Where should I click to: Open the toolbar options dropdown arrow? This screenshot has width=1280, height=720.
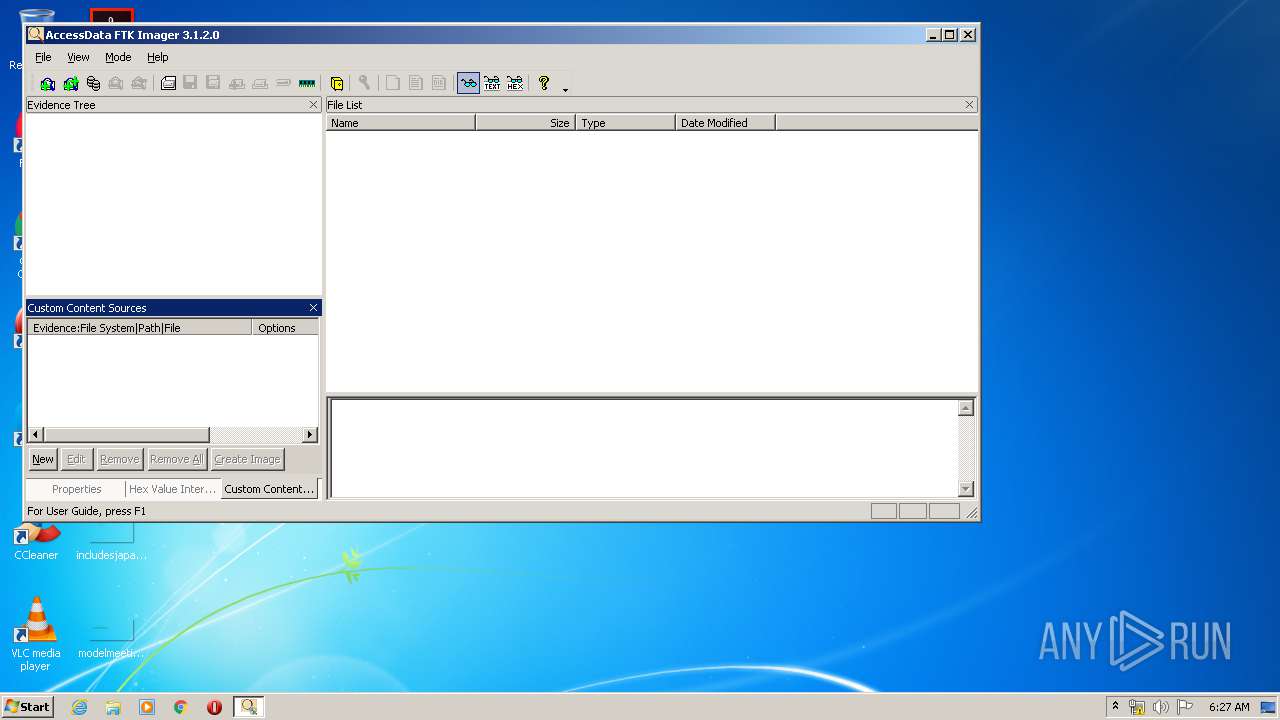[565, 89]
